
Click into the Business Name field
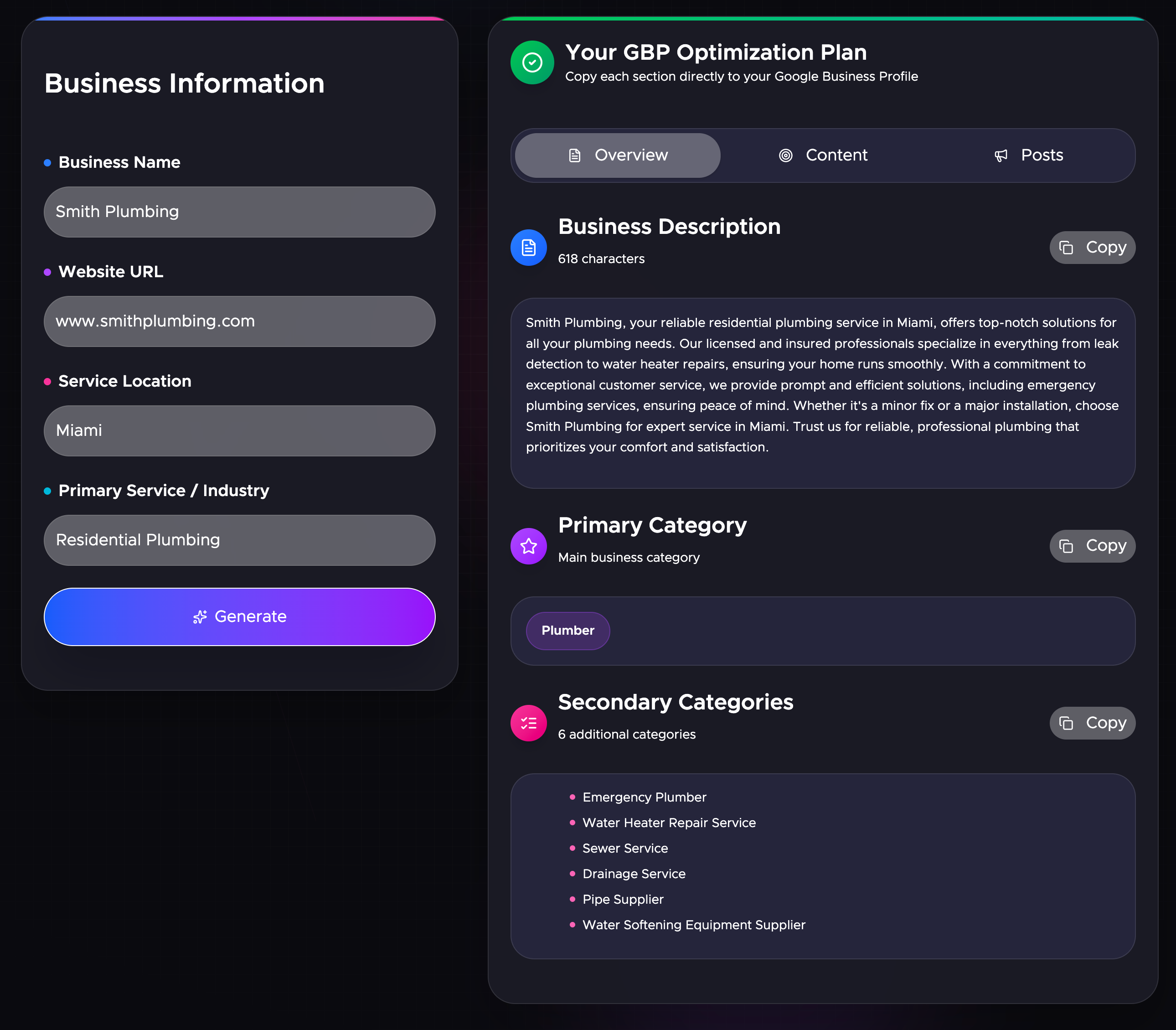click(240, 212)
